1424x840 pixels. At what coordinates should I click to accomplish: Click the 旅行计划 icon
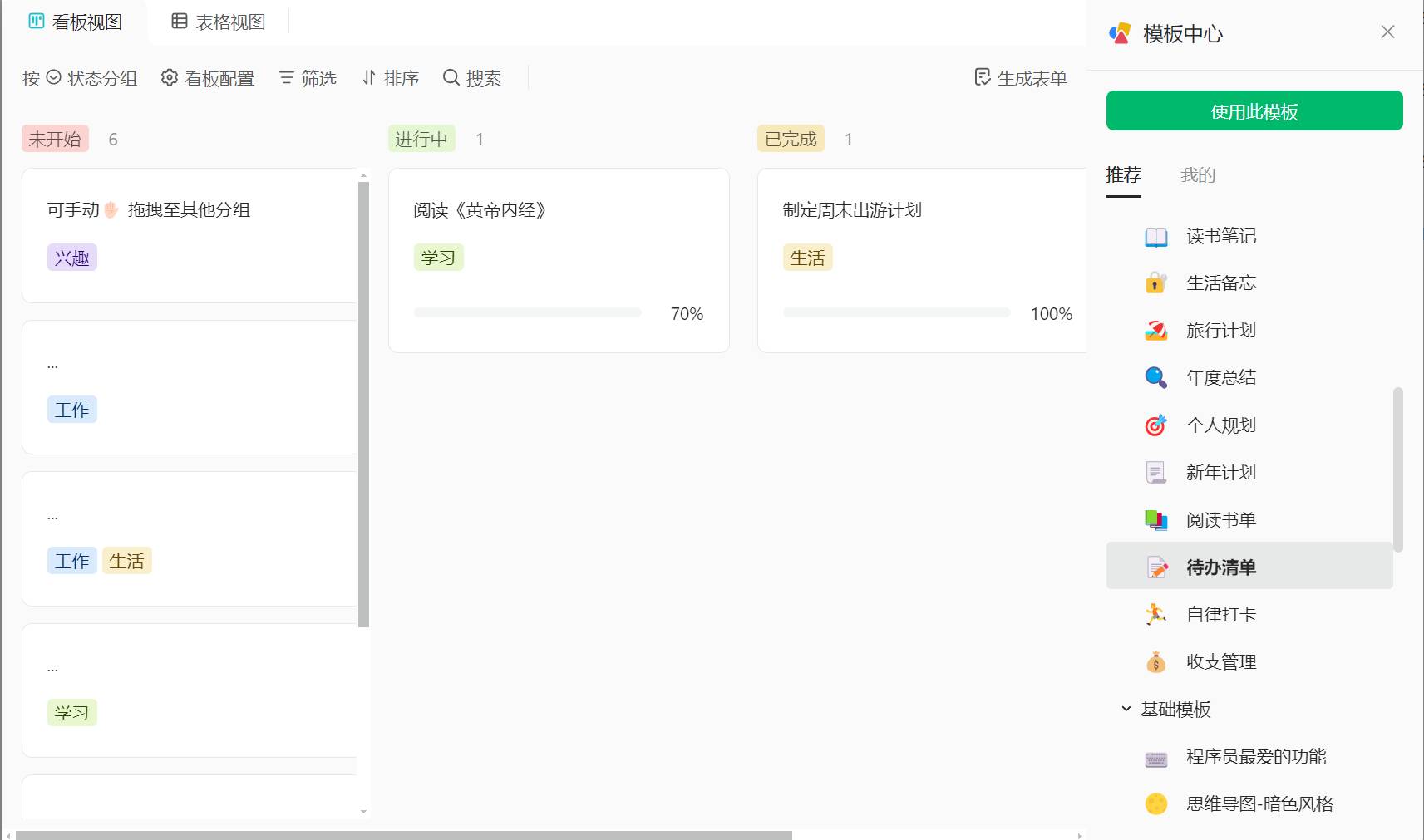coord(1156,331)
